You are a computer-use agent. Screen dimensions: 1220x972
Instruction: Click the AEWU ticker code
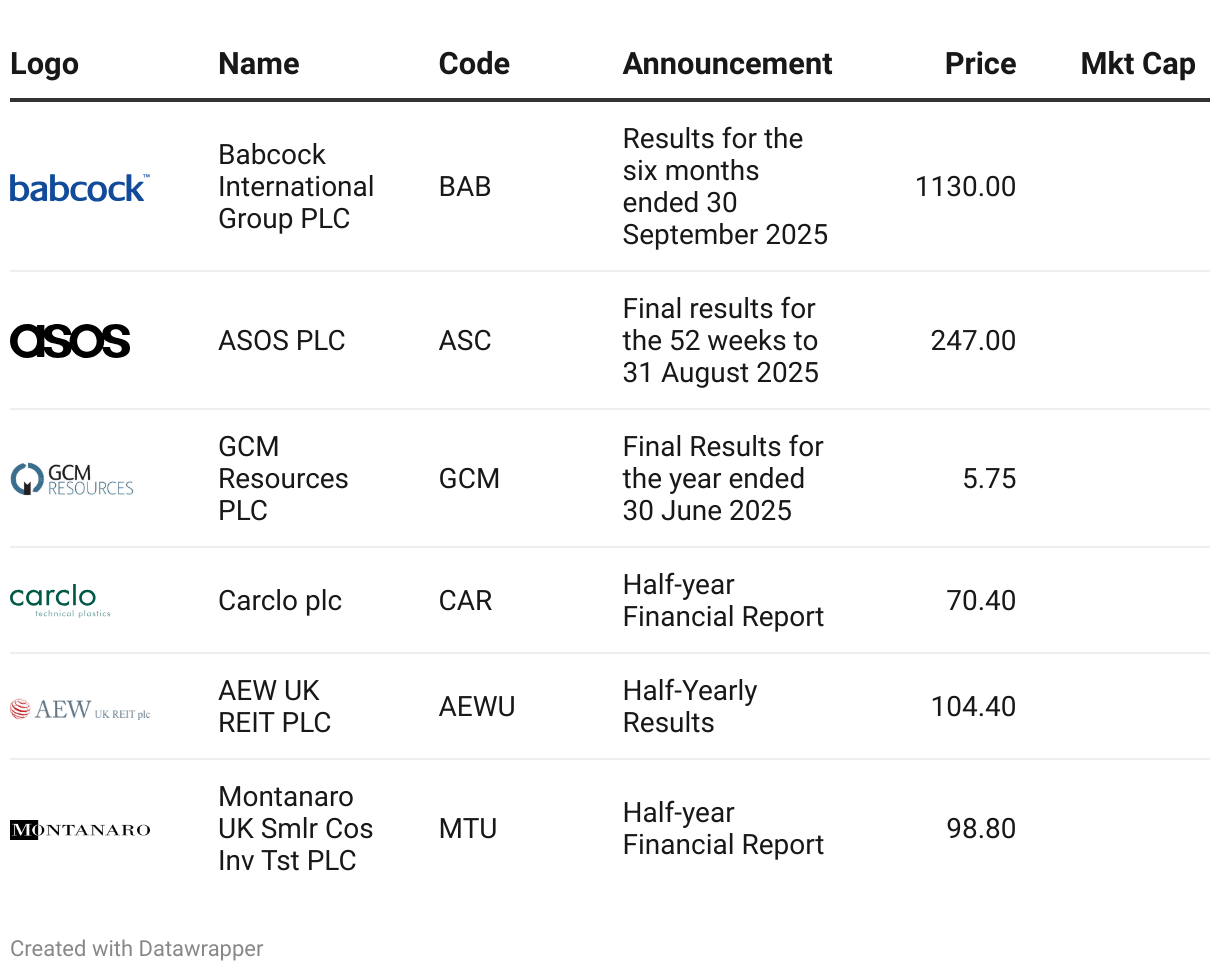pyautogui.click(x=477, y=707)
